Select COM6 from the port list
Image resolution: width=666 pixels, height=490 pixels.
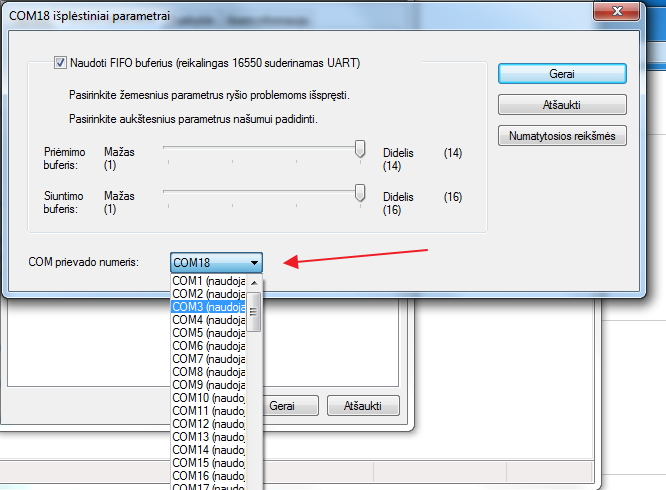[x=209, y=346]
